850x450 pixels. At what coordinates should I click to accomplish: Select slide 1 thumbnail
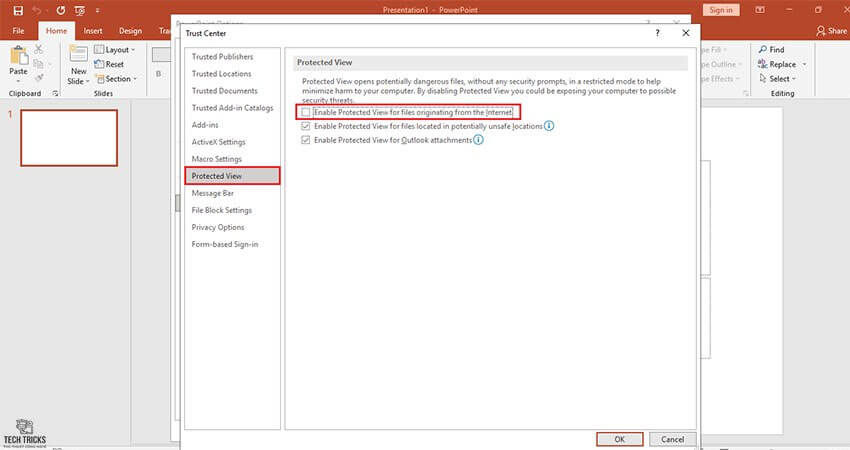(x=69, y=138)
